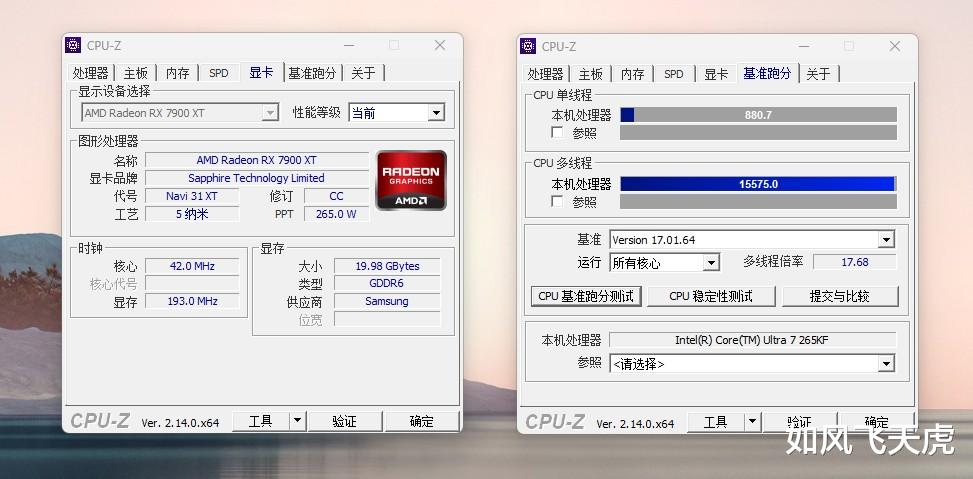Click 确定 button in left window
The image size is (973, 479).
pyautogui.click(x=422, y=421)
